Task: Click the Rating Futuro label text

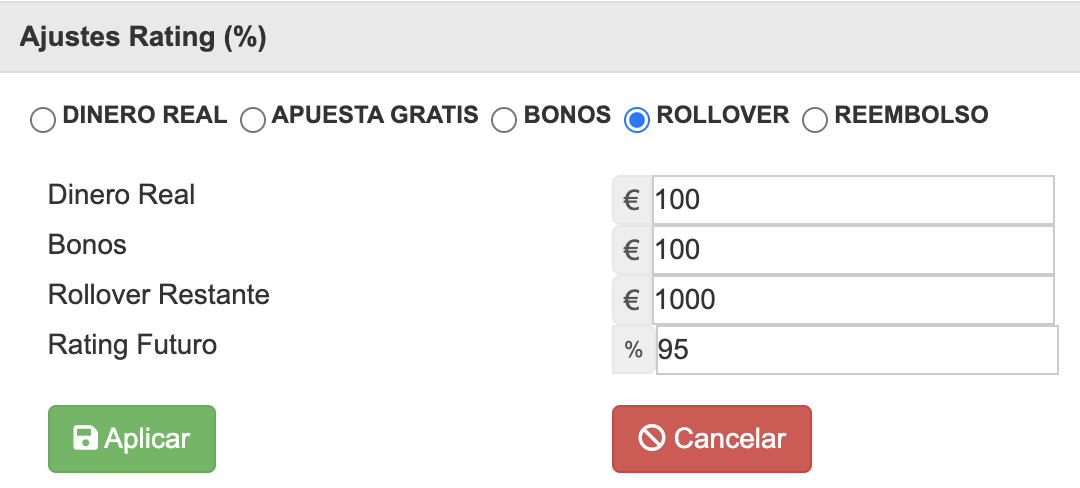Action: (x=132, y=344)
